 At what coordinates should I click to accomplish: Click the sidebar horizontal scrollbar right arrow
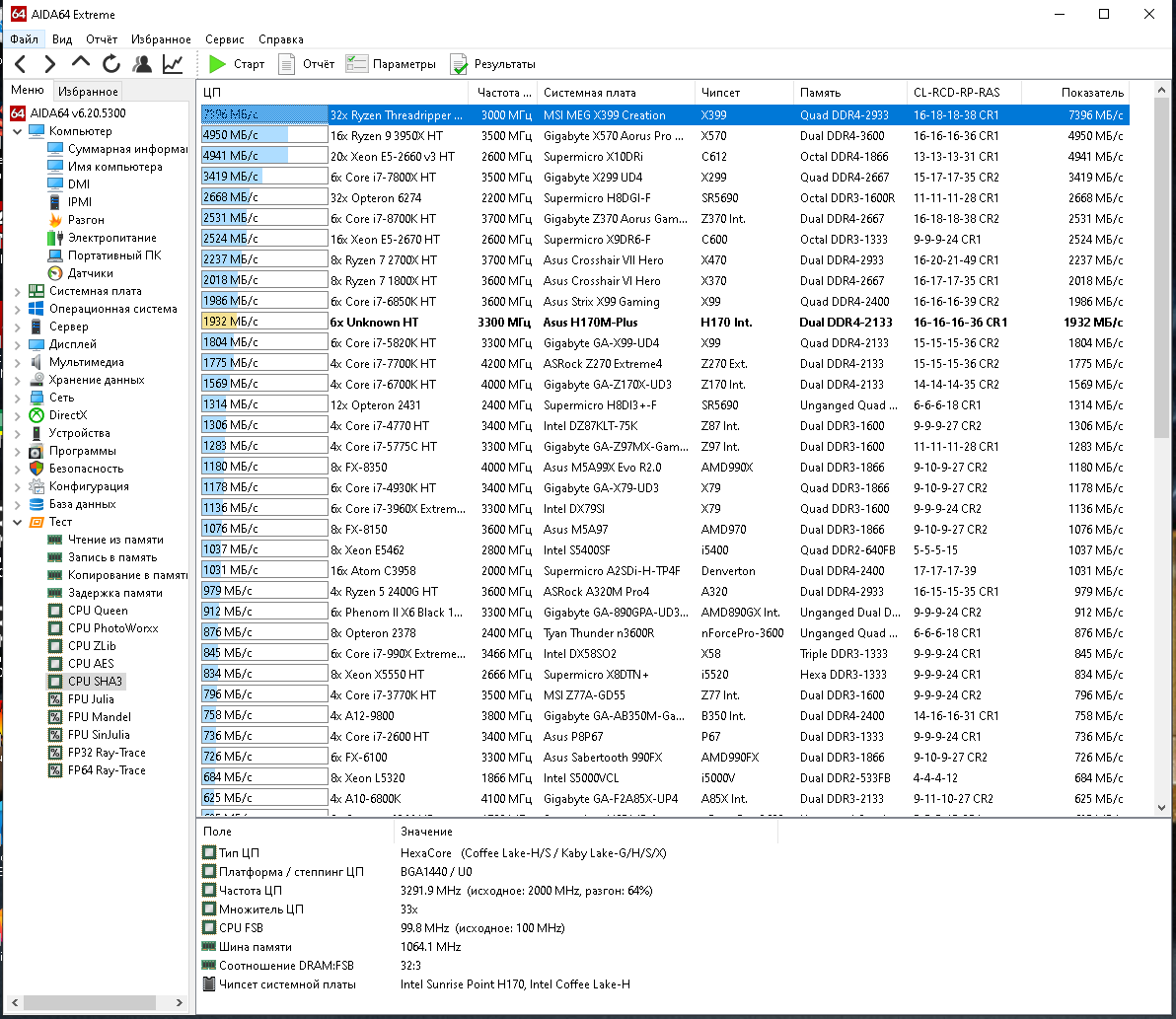180,1002
